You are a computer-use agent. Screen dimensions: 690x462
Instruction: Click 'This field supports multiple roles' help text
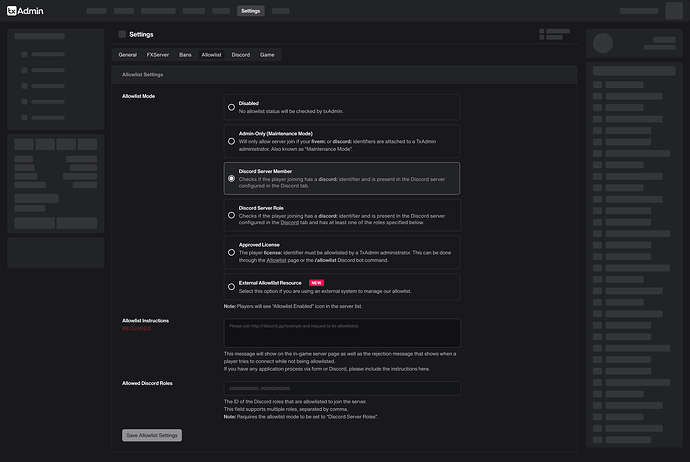(x=286, y=409)
